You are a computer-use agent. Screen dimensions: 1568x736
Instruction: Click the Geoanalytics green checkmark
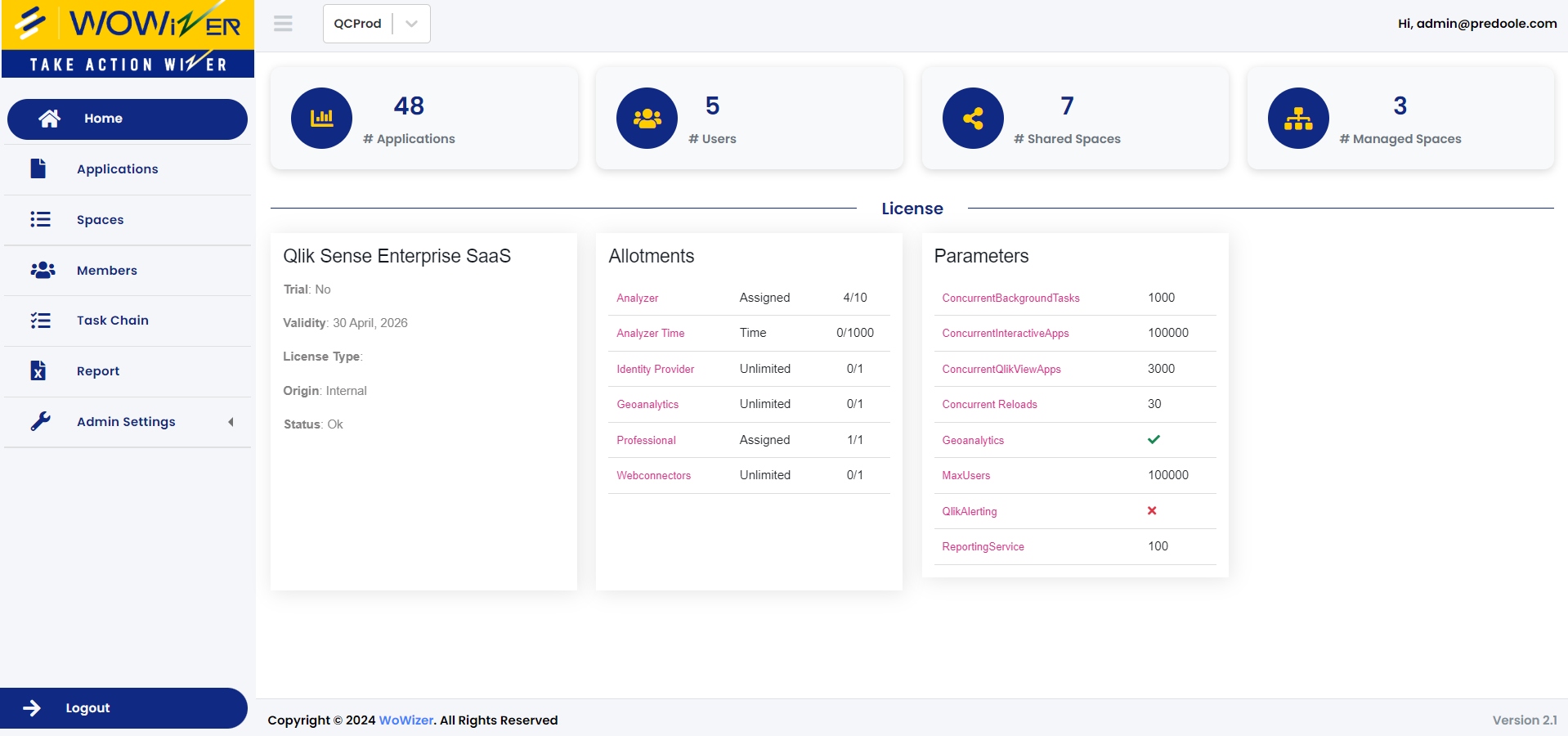[x=1154, y=439]
